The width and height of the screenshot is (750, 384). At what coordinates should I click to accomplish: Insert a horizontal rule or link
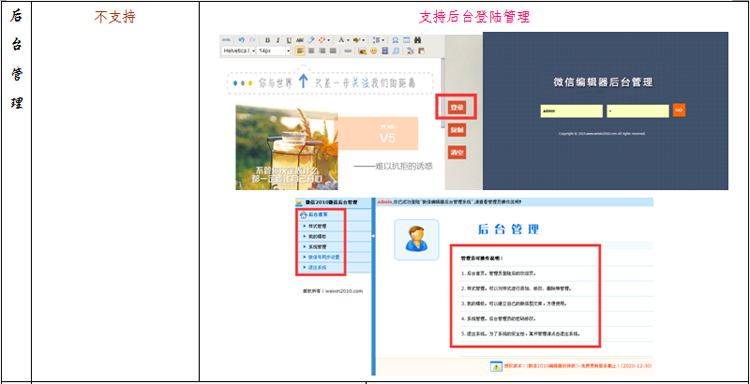coord(348,51)
